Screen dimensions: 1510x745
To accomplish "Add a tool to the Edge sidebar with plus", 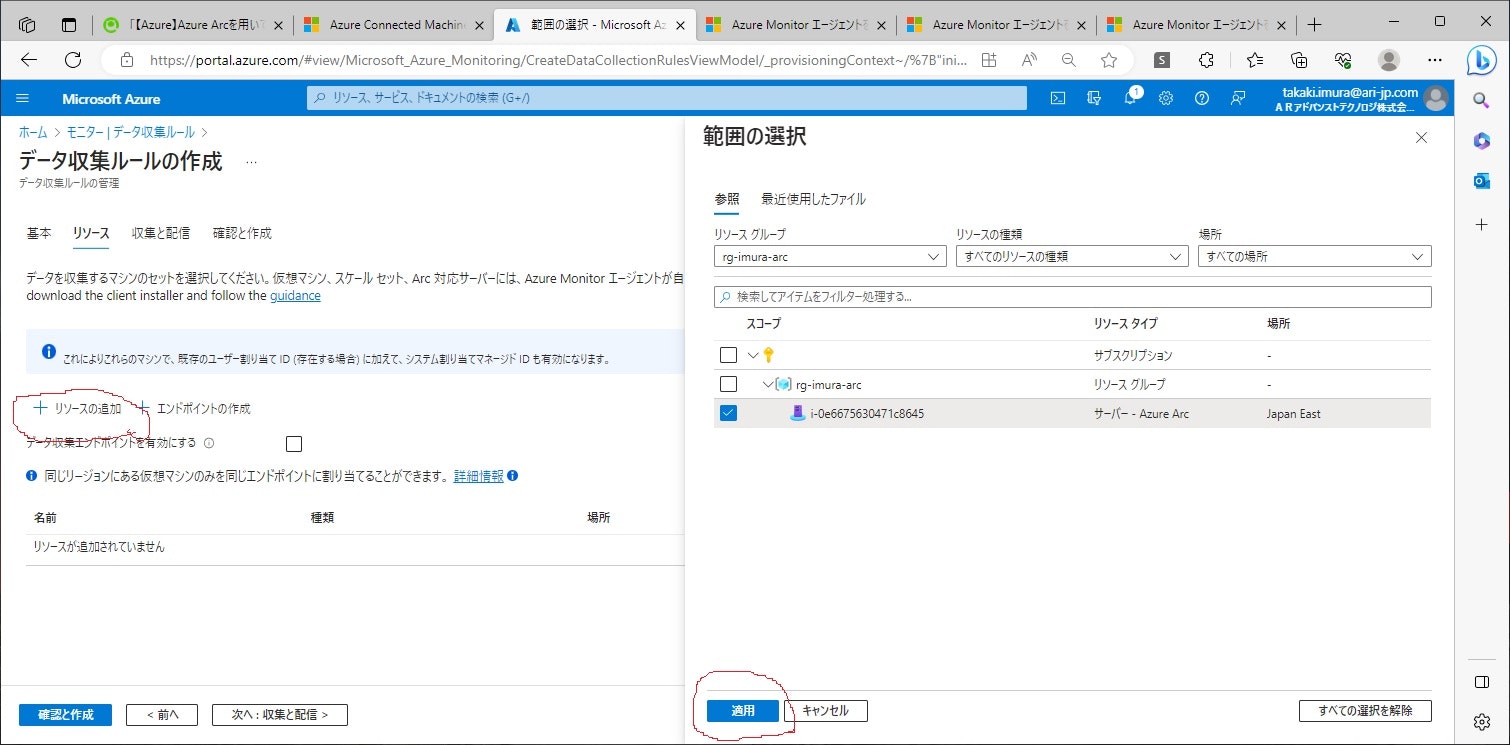I will pos(1481,225).
